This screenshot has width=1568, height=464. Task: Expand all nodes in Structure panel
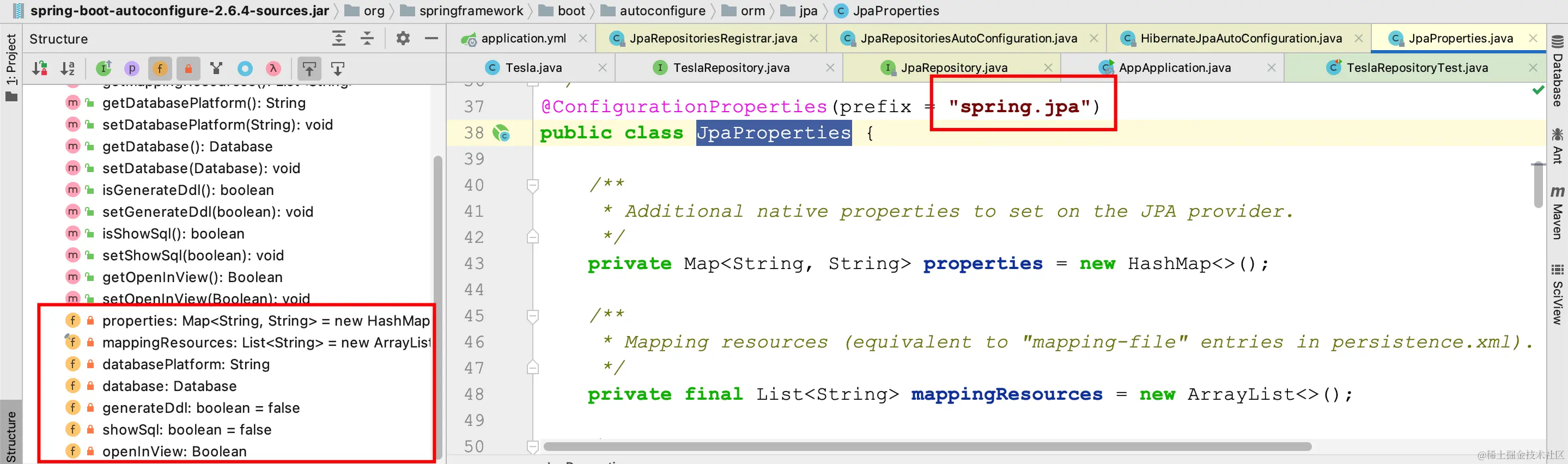[339, 38]
